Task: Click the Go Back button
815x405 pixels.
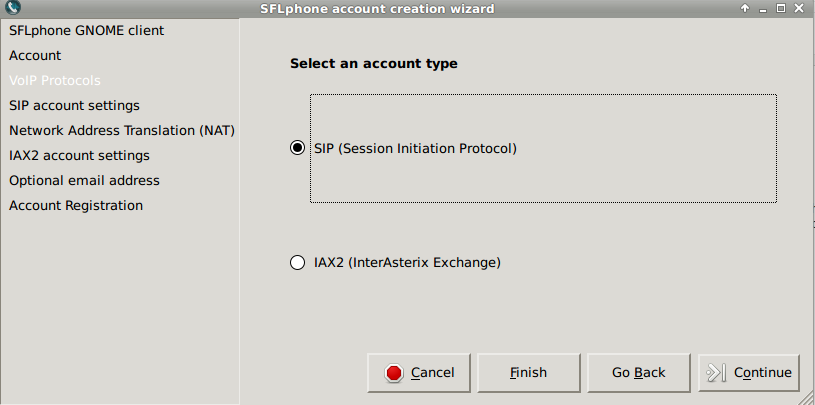Action: tap(639, 373)
